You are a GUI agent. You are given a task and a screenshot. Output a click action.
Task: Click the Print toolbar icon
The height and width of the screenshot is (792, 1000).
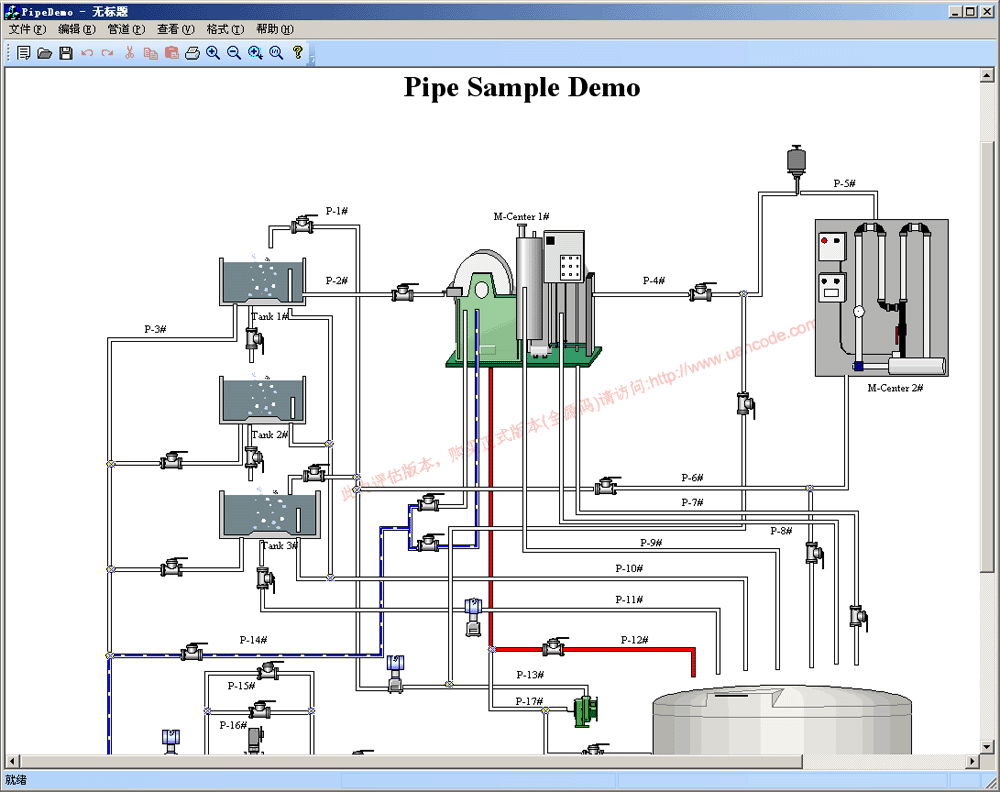(x=192, y=53)
